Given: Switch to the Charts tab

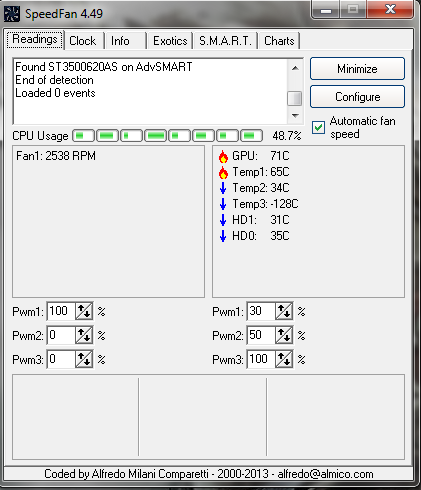Looking at the screenshot, I should (279, 41).
